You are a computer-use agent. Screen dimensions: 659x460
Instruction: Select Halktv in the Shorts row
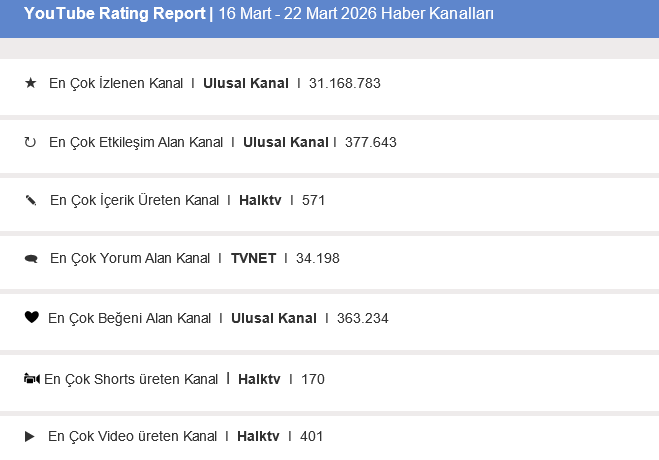point(259,379)
